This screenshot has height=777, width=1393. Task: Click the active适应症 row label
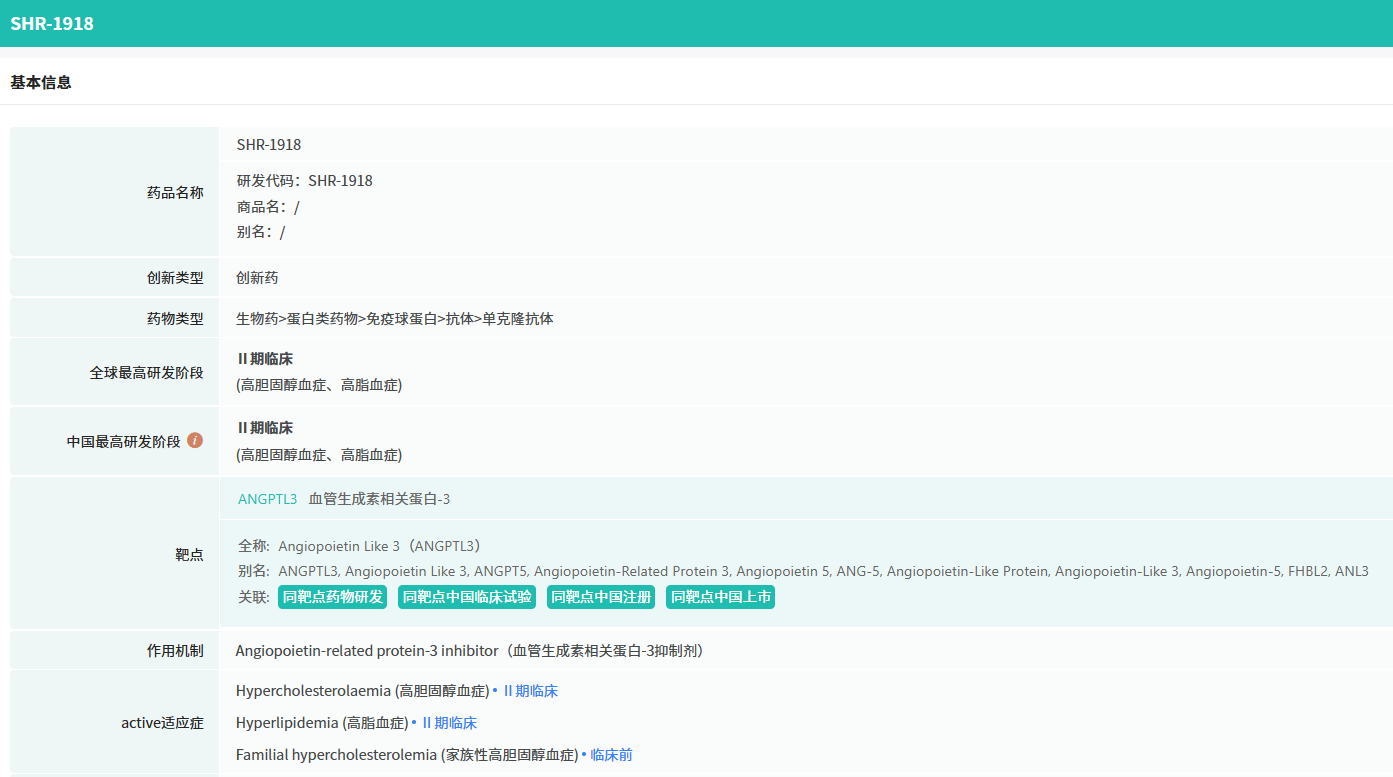tap(162, 723)
